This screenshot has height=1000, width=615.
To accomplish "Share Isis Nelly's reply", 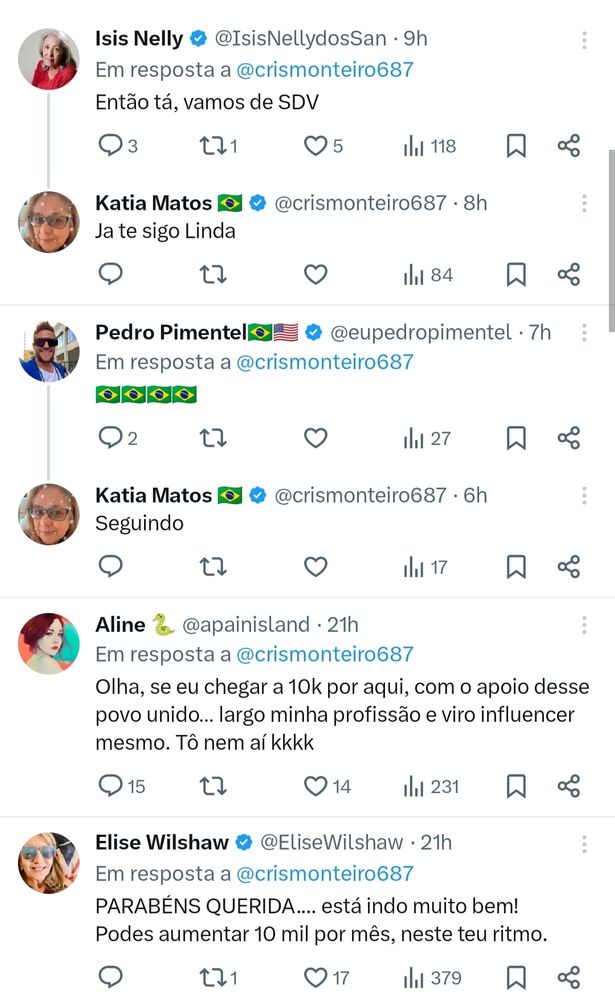I will click(568, 145).
